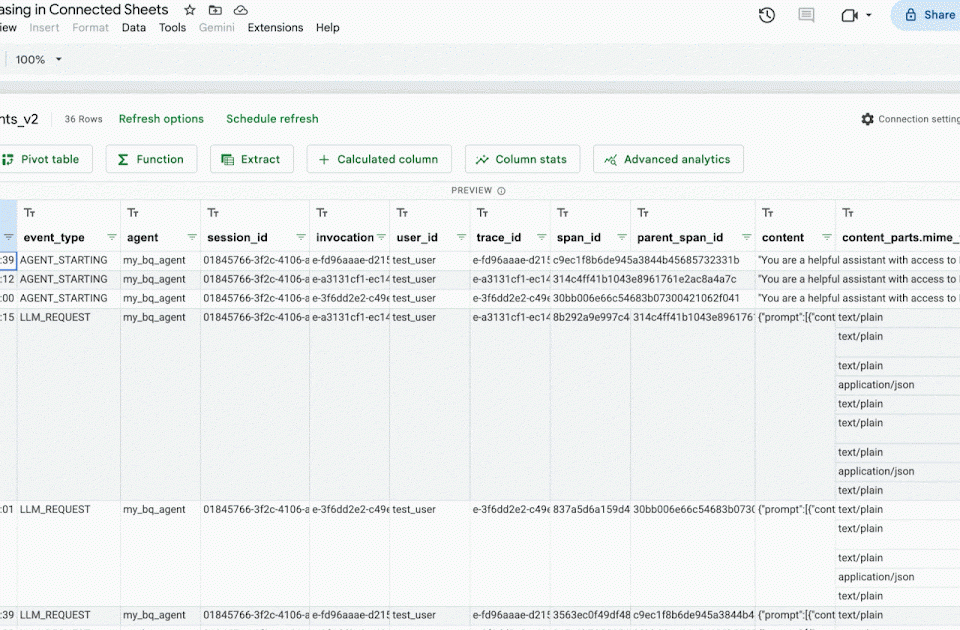Open the Help menu

[x=328, y=28]
